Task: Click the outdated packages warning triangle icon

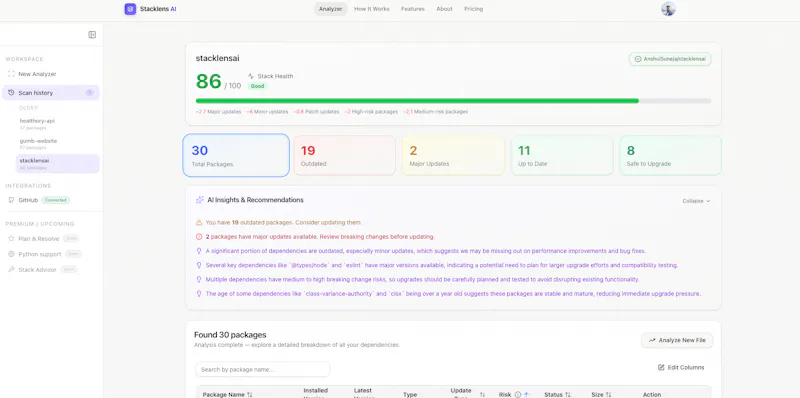Action: point(199,222)
